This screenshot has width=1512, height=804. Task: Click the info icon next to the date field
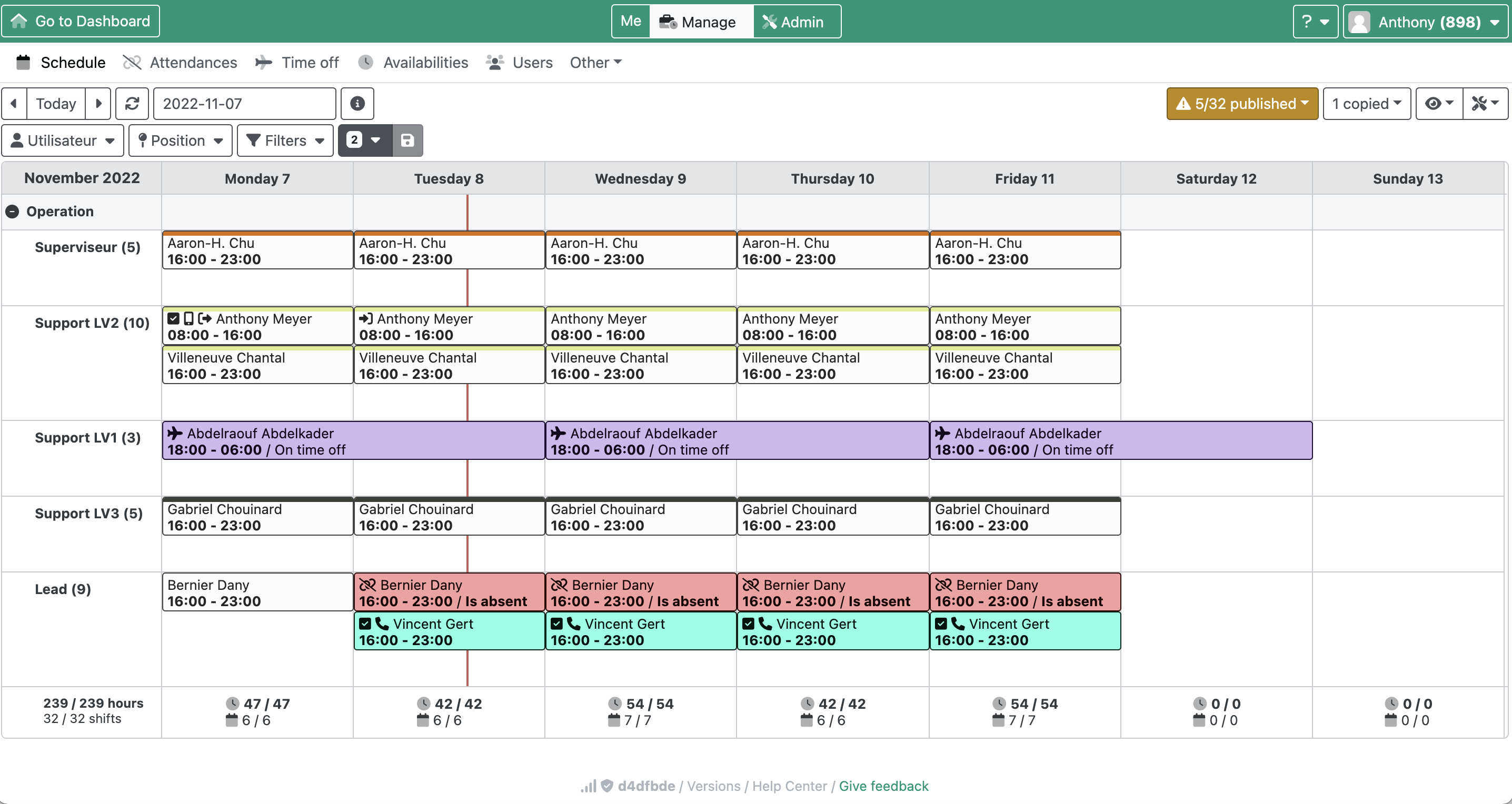357,103
